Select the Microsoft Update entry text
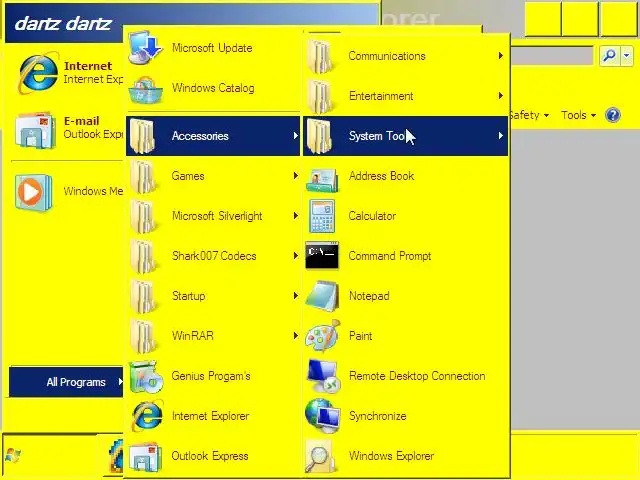640x480 pixels. point(212,48)
